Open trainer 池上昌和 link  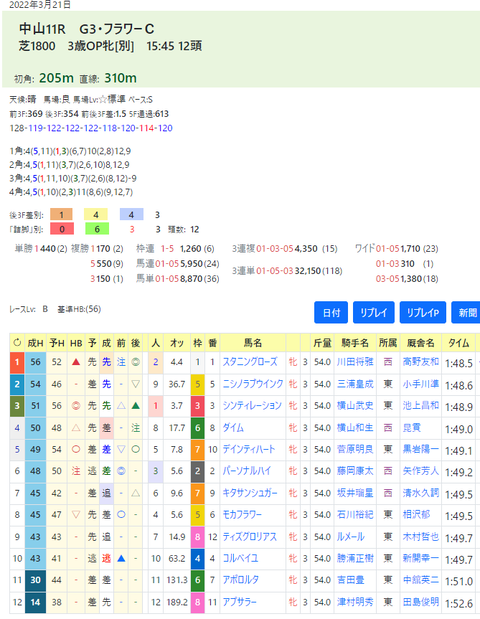click(x=421, y=406)
